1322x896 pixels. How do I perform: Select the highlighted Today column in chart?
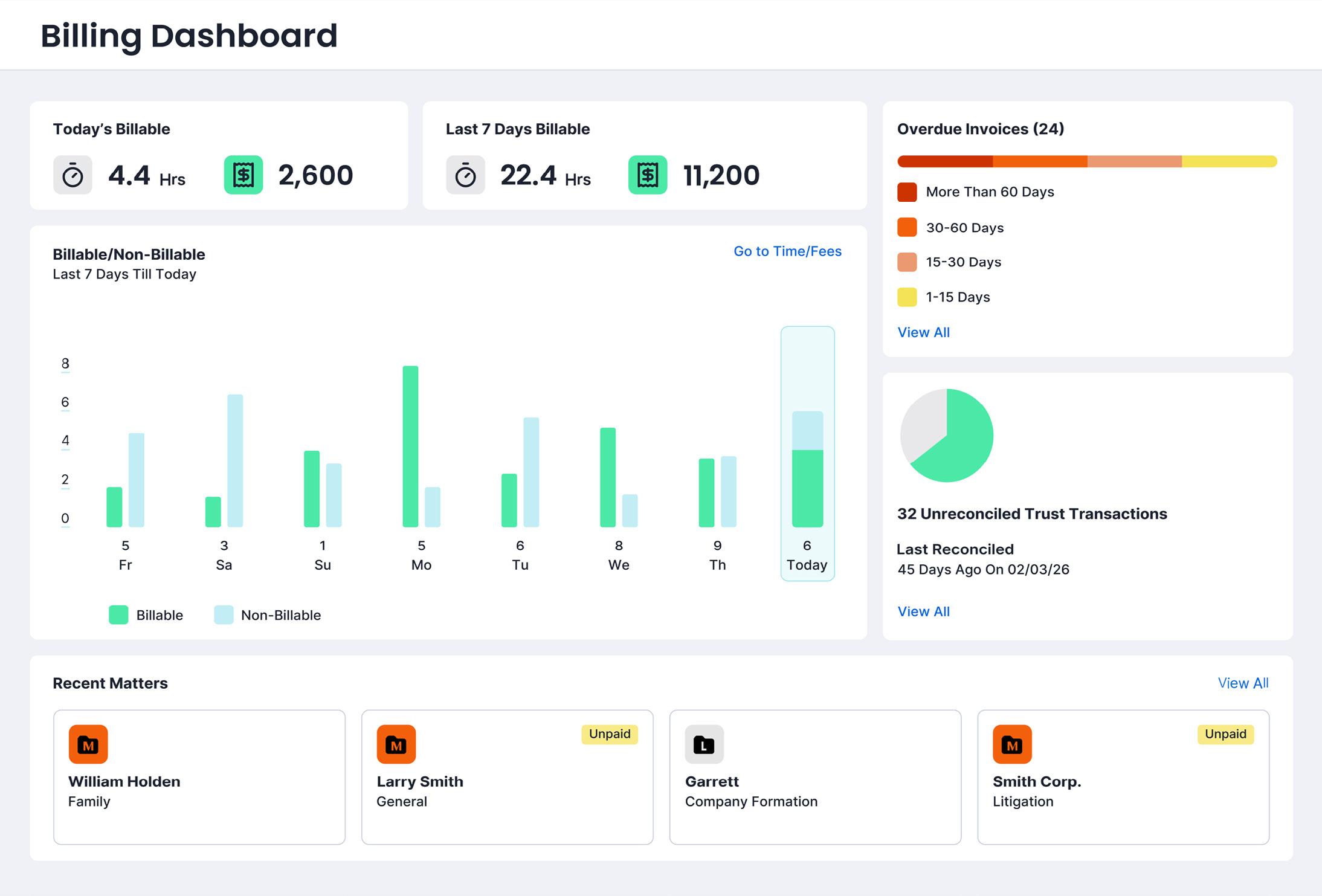click(x=807, y=453)
